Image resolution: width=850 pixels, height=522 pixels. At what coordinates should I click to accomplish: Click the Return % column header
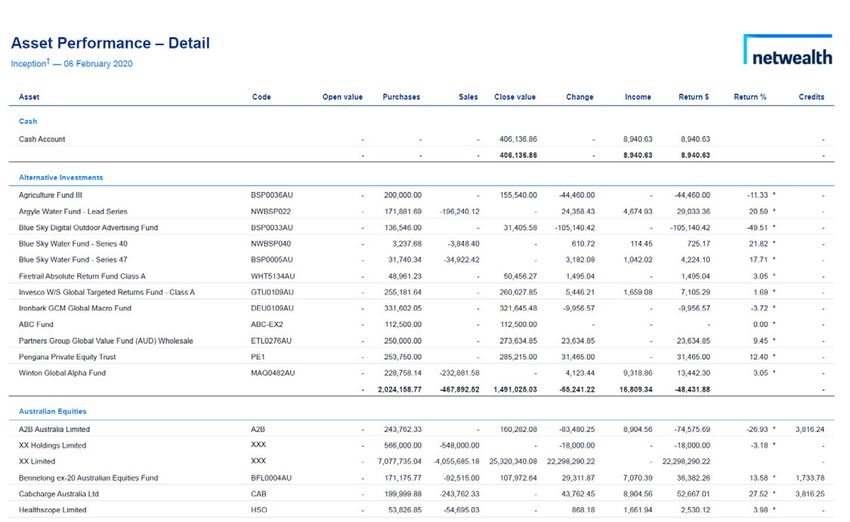tap(750, 97)
